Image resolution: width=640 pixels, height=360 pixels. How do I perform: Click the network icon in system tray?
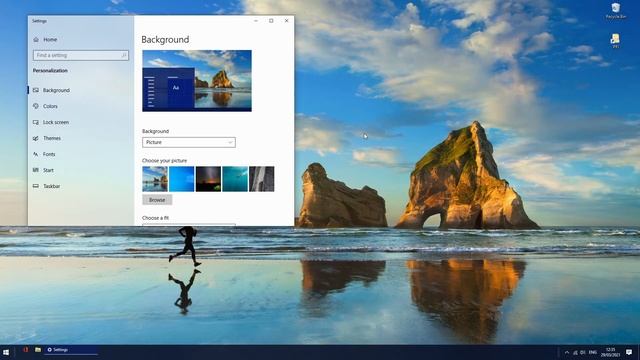576,352
